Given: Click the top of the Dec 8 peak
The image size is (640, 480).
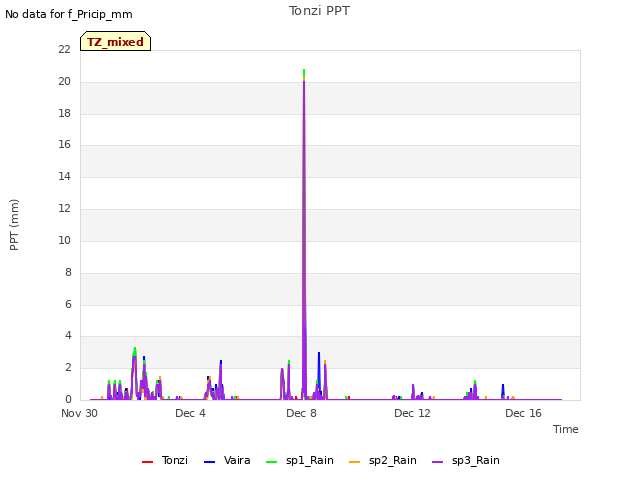Looking at the screenshot, I should click(304, 70).
